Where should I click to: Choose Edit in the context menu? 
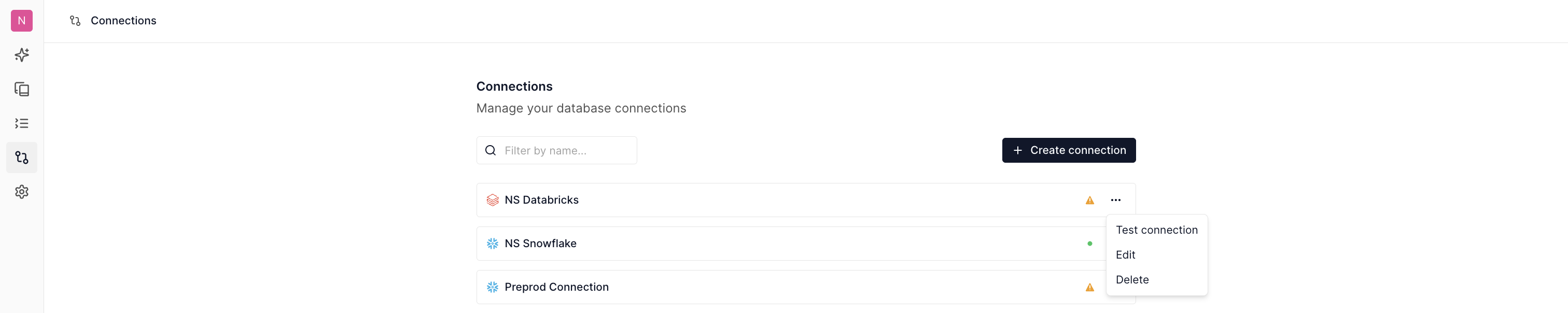(x=1126, y=254)
